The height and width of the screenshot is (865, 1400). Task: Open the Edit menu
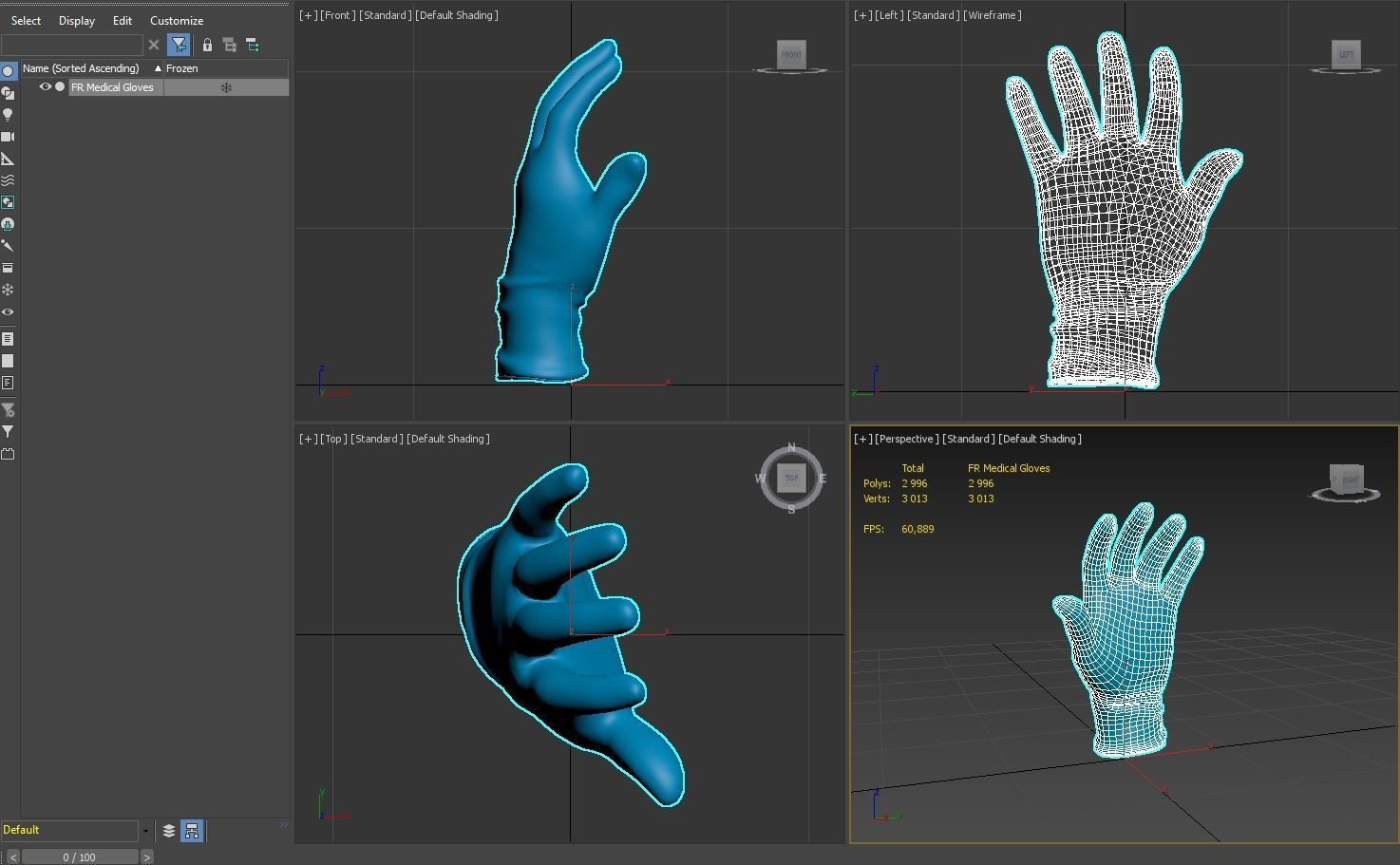click(123, 20)
